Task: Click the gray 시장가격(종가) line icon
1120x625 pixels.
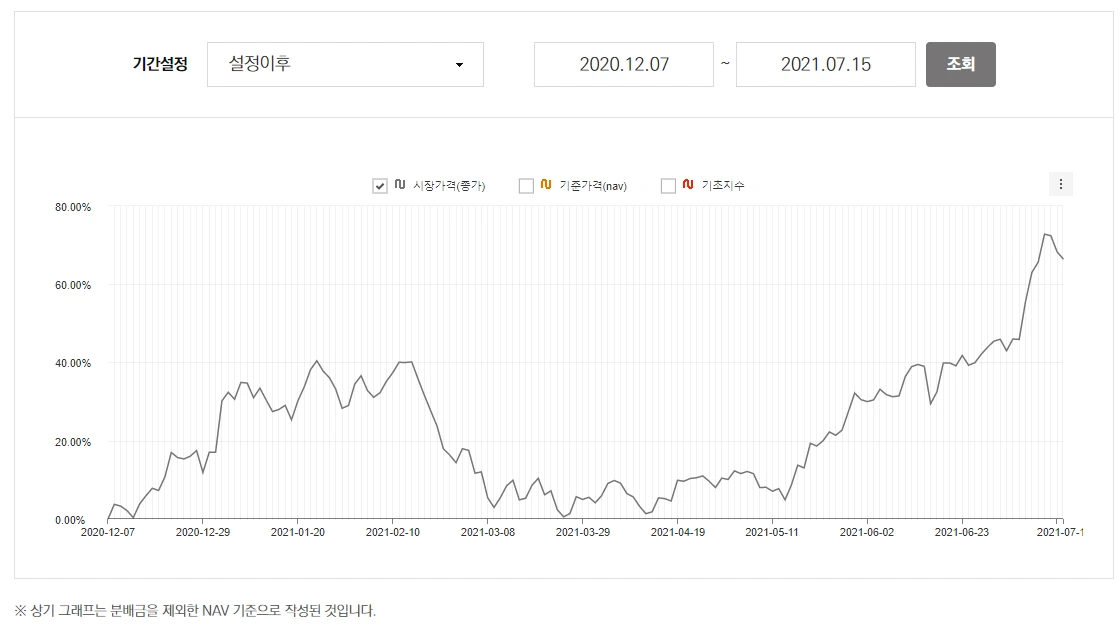Action: pos(400,184)
